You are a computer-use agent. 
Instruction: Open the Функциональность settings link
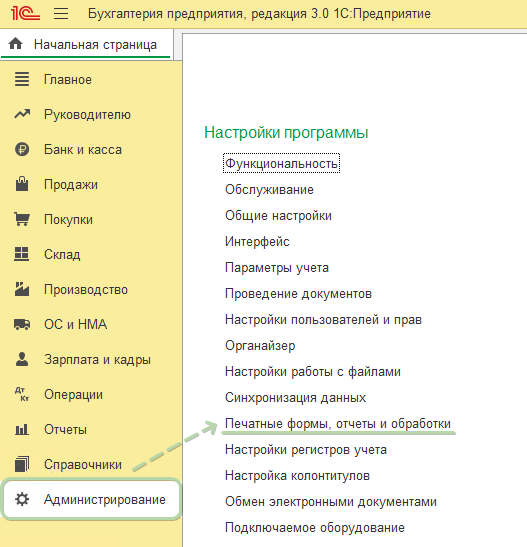point(281,163)
